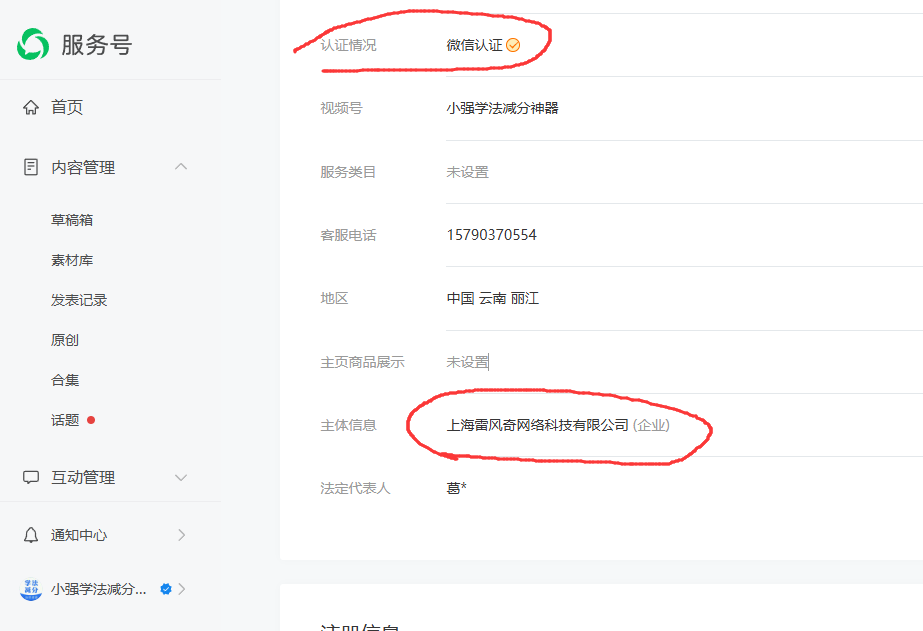
Task: Open 素材库 in the sidebar
Action: click(x=72, y=260)
